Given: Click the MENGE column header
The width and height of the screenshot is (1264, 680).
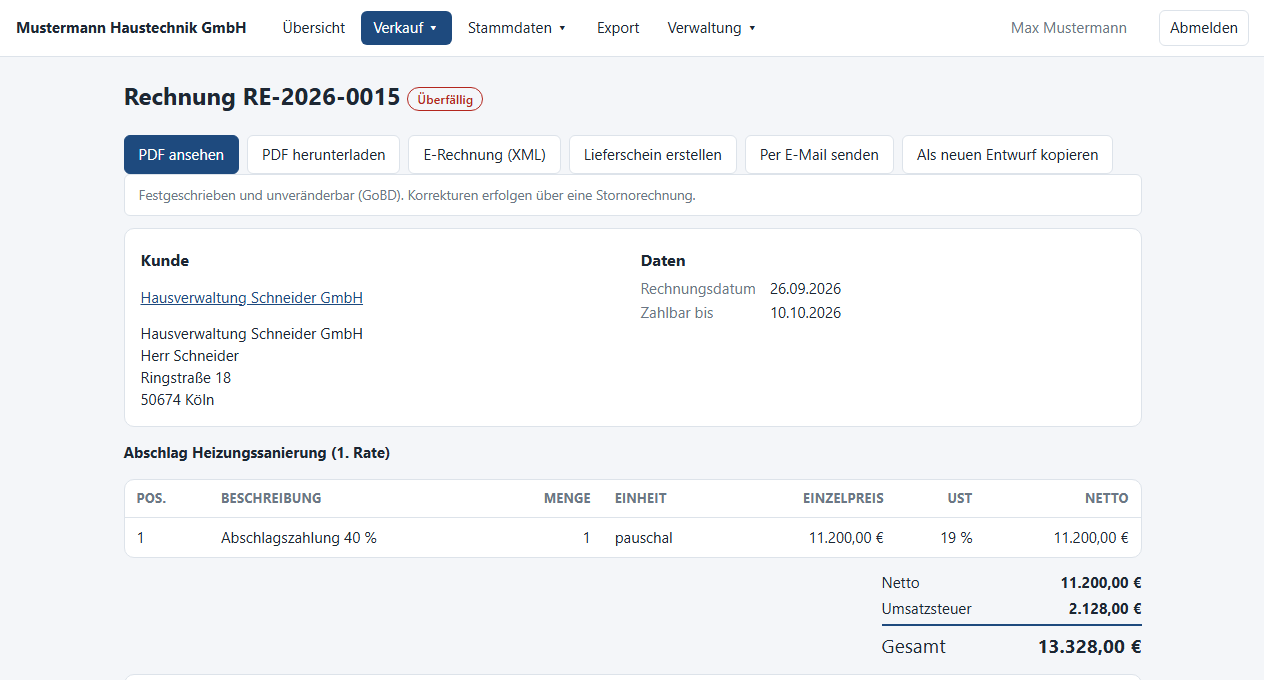Looking at the screenshot, I should coord(567,498).
